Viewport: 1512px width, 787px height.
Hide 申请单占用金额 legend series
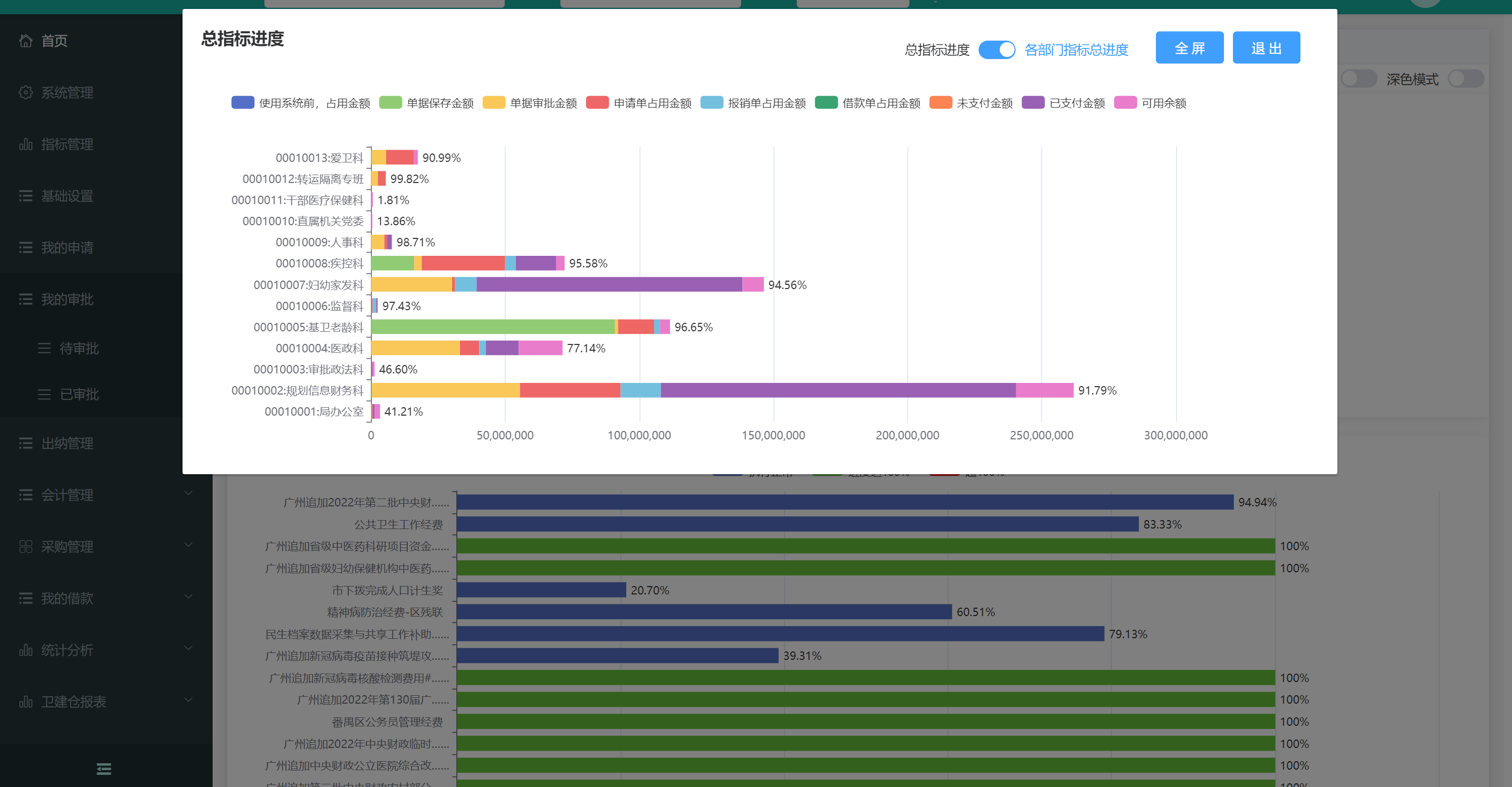[x=638, y=103]
